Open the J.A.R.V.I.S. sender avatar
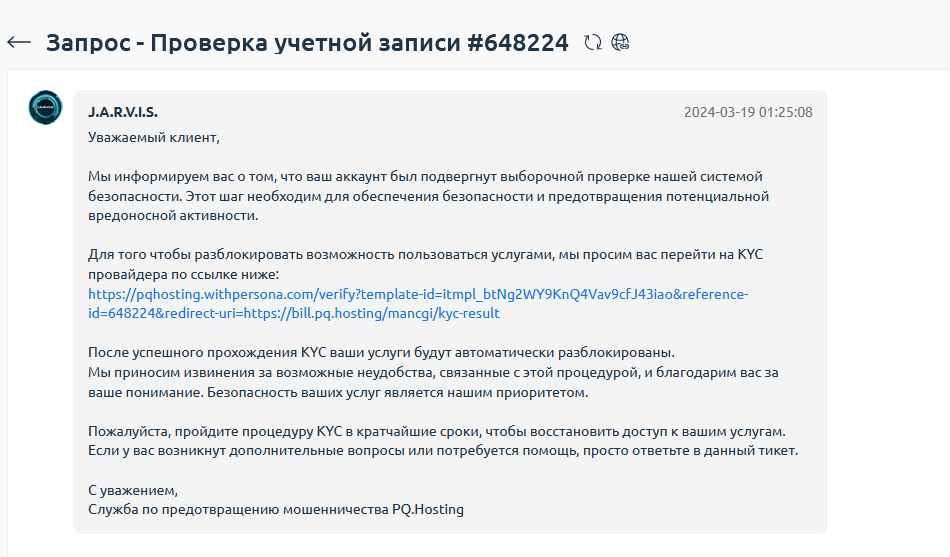The height and width of the screenshot is (557, 950). pyautogui.click(x=45, y=107)
